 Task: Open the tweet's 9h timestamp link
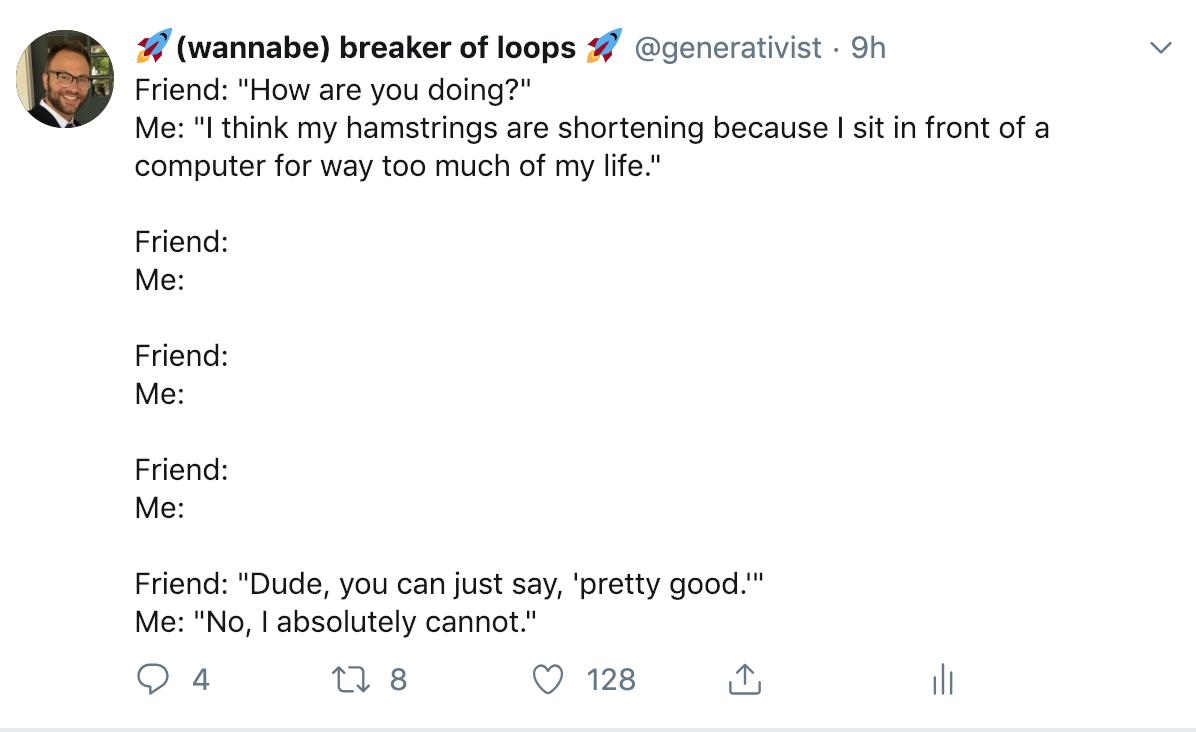(868, 47)
